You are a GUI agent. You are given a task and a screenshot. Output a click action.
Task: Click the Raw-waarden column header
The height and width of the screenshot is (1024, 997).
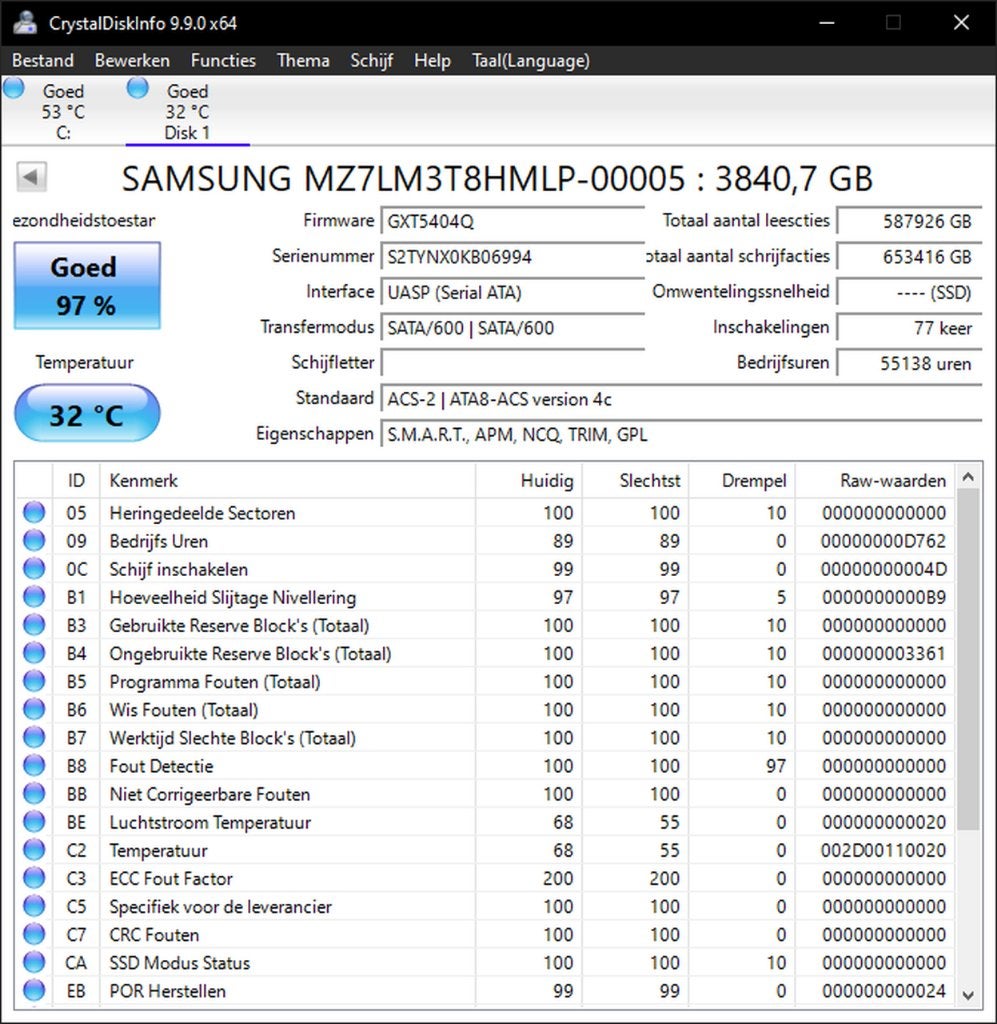click(875, 481)
